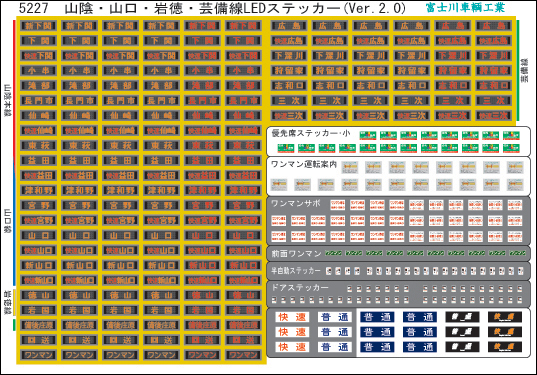537x375 pixels.
Task: Select the topmost red 快速 white sticker
Action: (292, 317)
